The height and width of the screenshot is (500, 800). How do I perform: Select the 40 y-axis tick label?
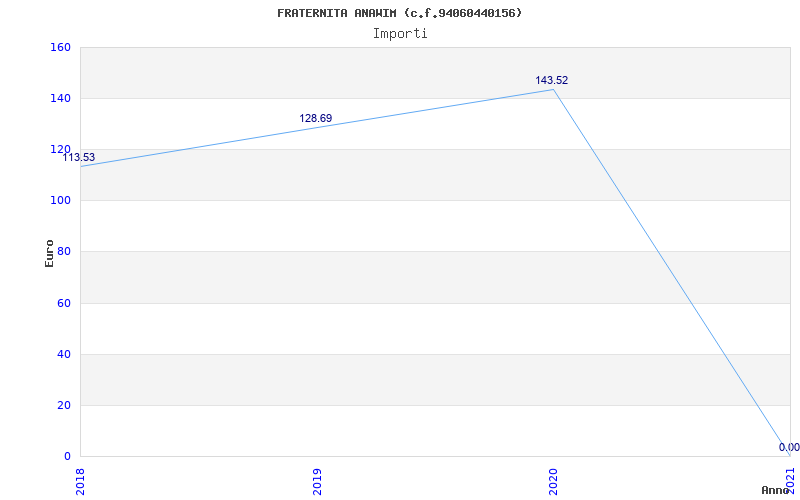pos(63,354)
